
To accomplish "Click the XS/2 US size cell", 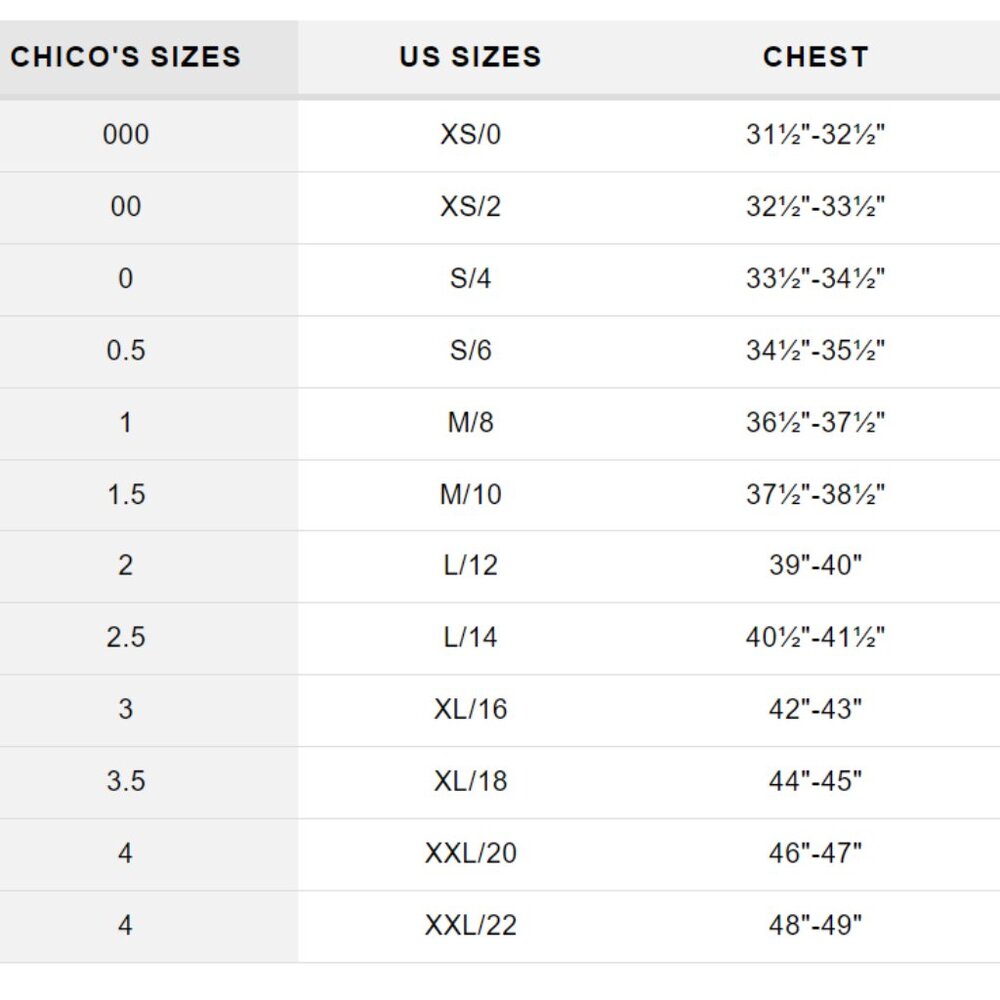I will [471, 207].
